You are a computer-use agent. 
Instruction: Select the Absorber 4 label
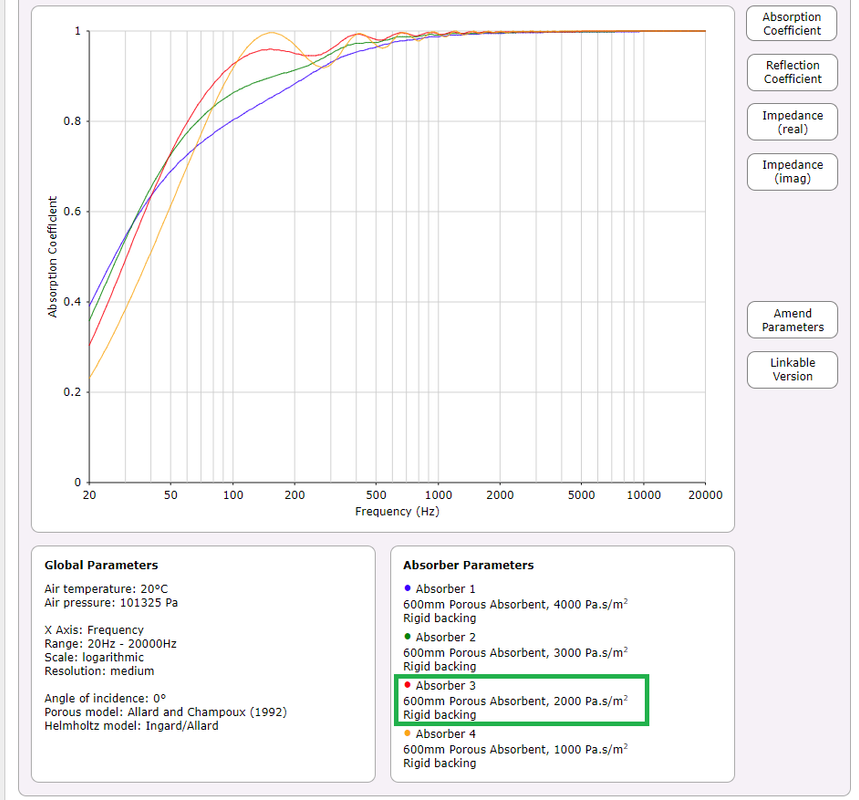pos(445,734)
